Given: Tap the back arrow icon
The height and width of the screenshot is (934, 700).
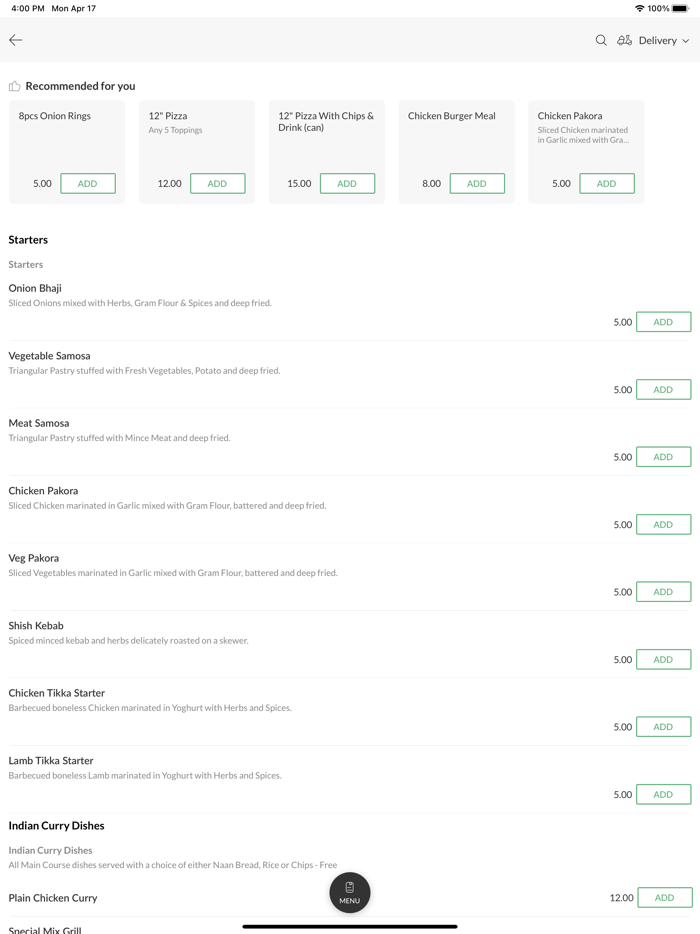Looking at the screenshot, I should click(16, 40).
